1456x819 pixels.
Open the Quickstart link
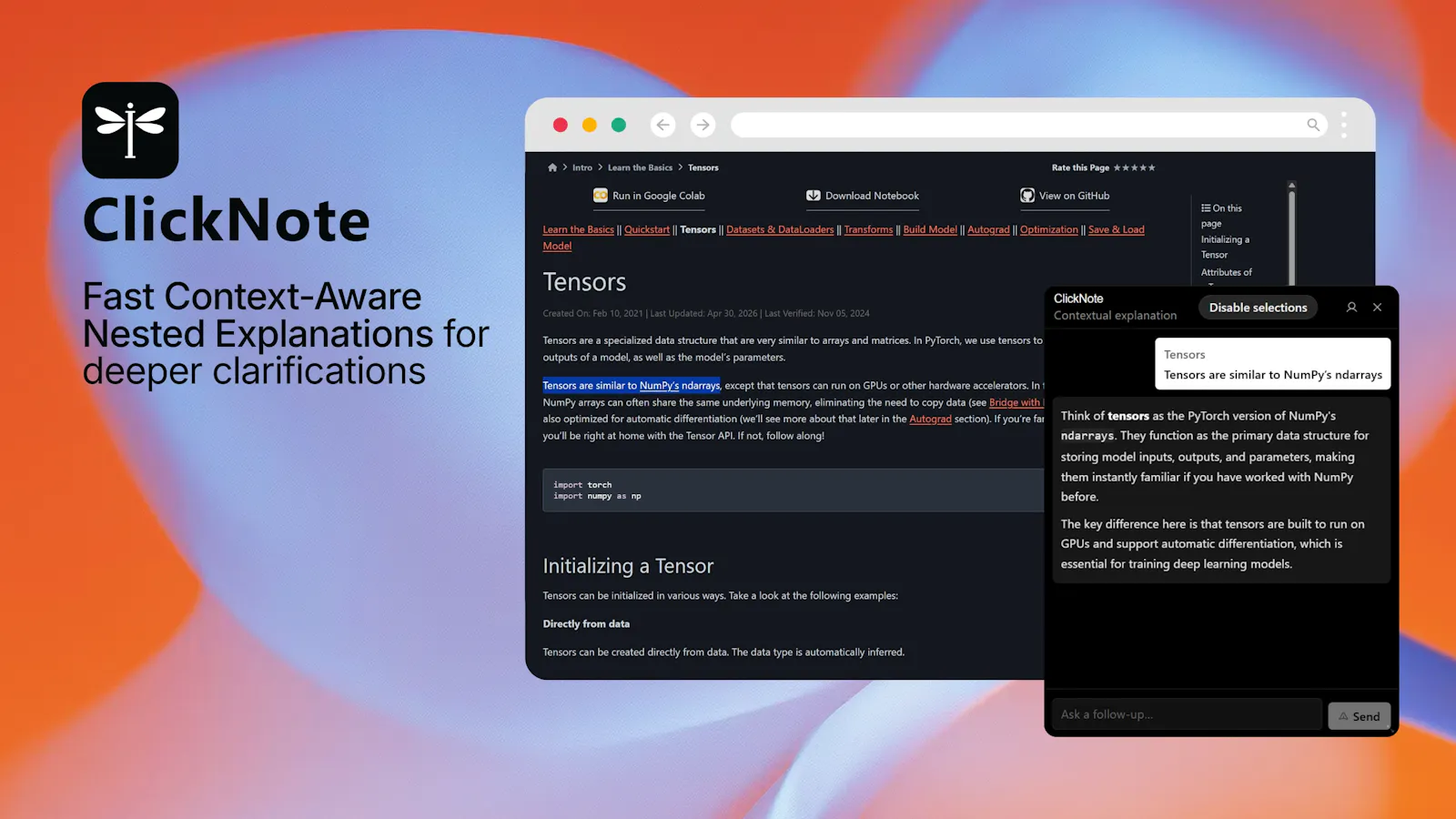click(647, 229)
